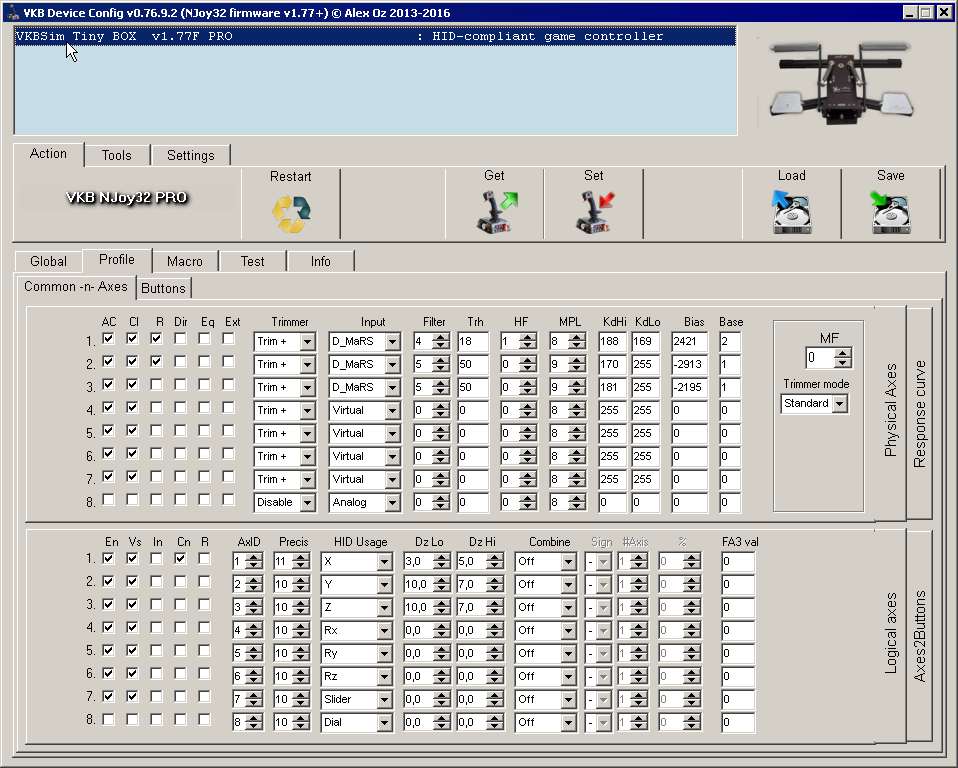The image size is (958, 768).
Task: Click the Save hard drive icon
Action: [x=890, y=211]
